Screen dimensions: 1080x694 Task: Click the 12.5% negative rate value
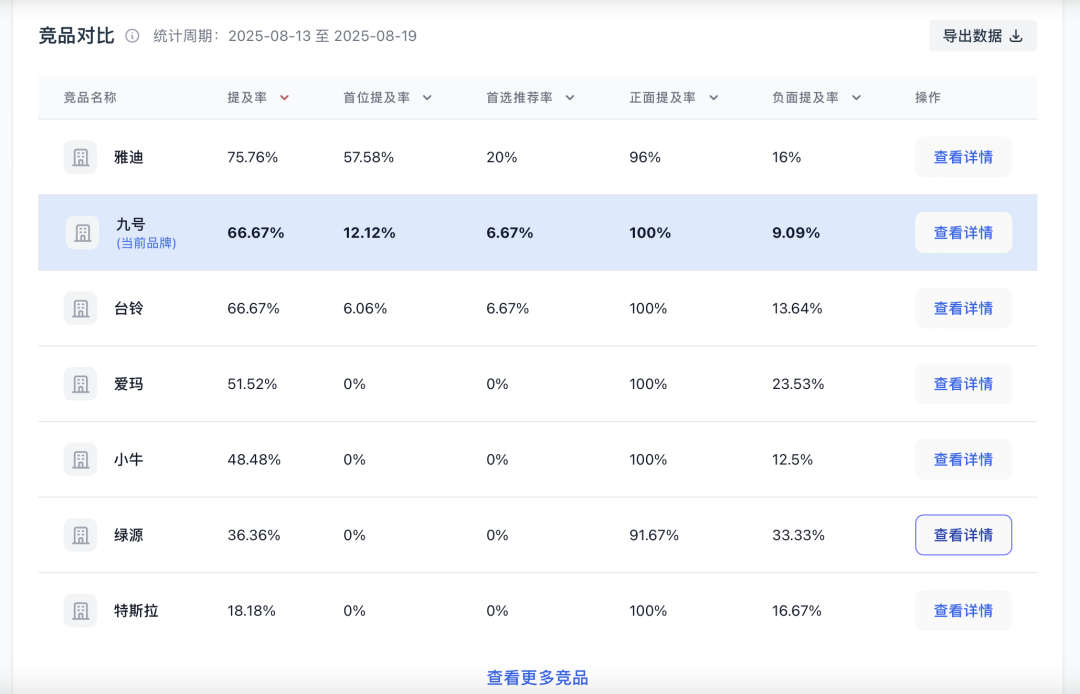[x=792, y=459]
